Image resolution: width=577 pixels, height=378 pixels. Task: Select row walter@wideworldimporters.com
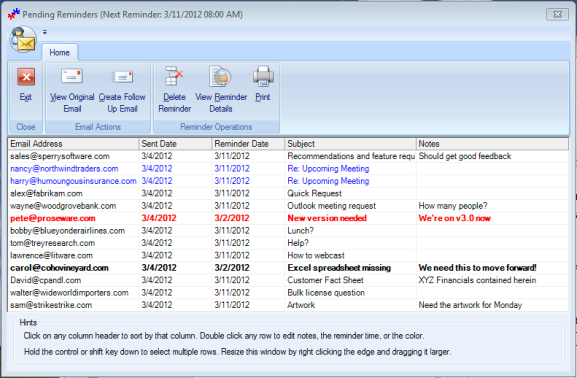coord(288,293)
